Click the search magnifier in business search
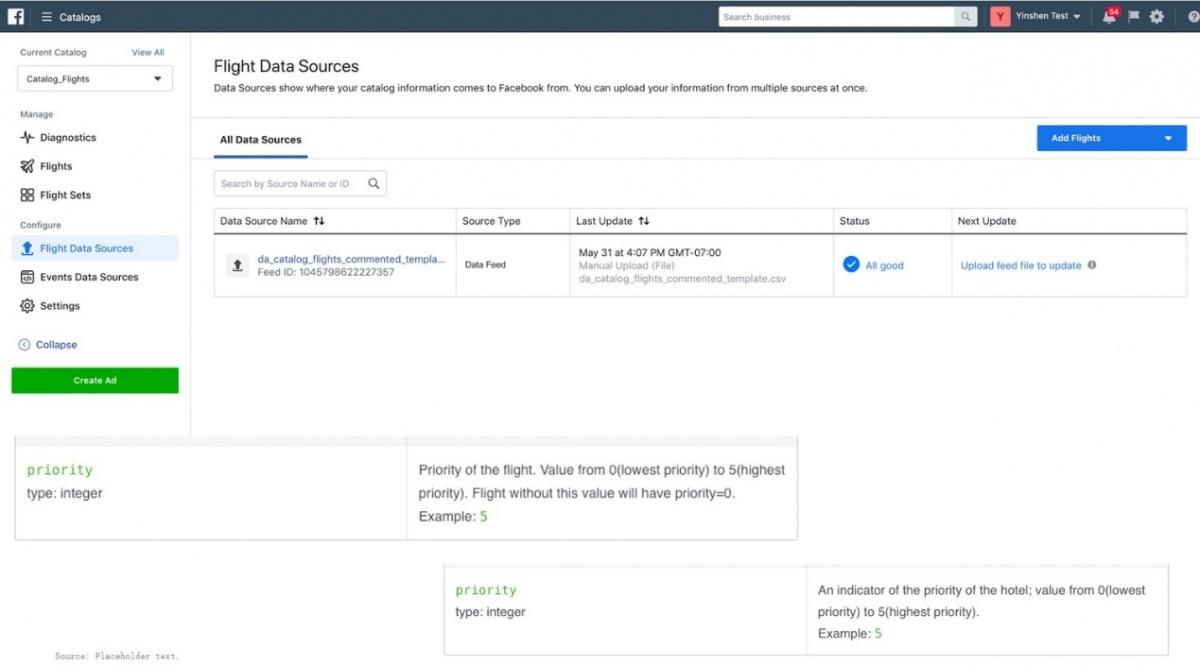1200x667 pixels. pos(966,17)
